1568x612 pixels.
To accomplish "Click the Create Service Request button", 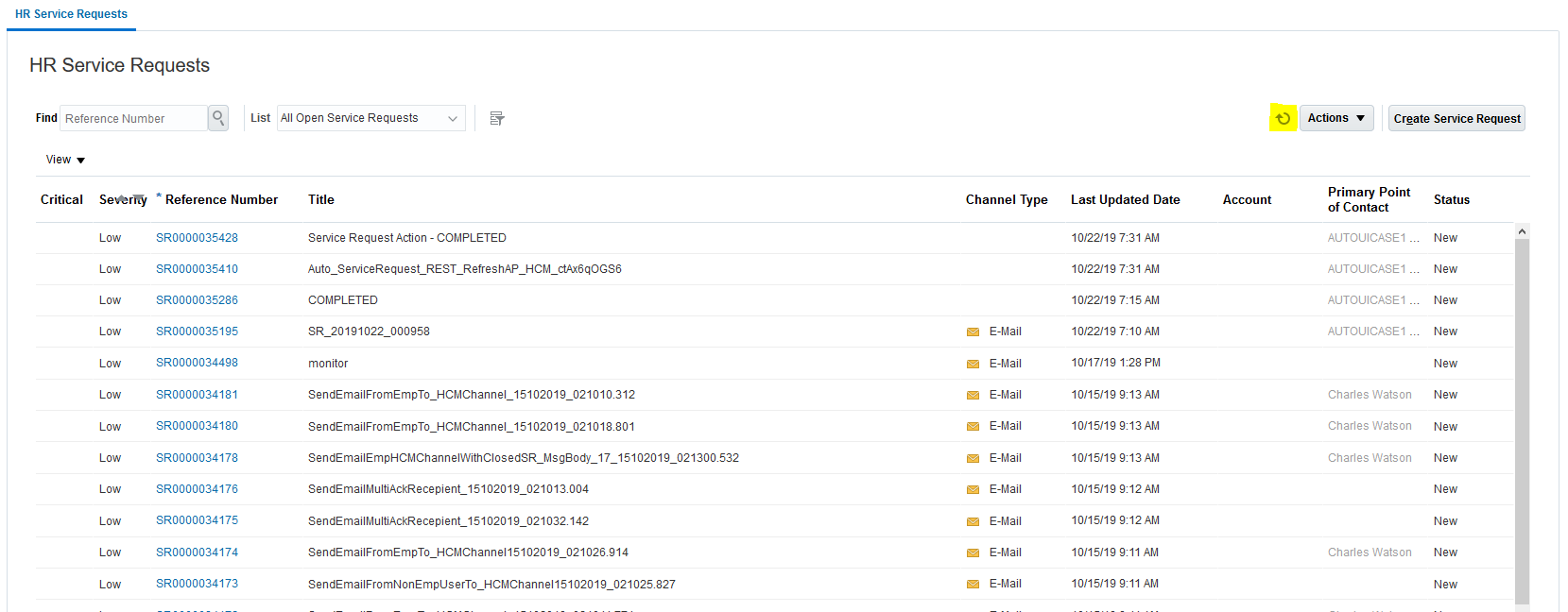I will pos(1456,118).
